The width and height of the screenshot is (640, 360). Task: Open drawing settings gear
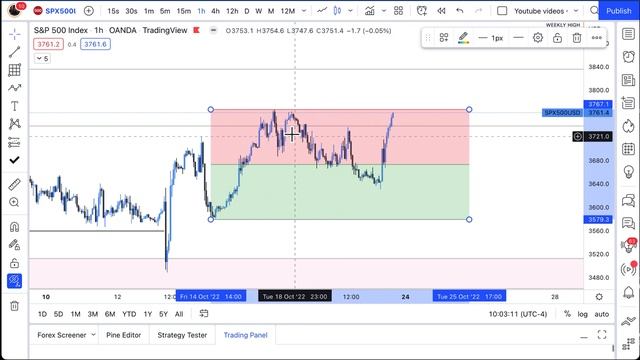[x=538, y=38]
